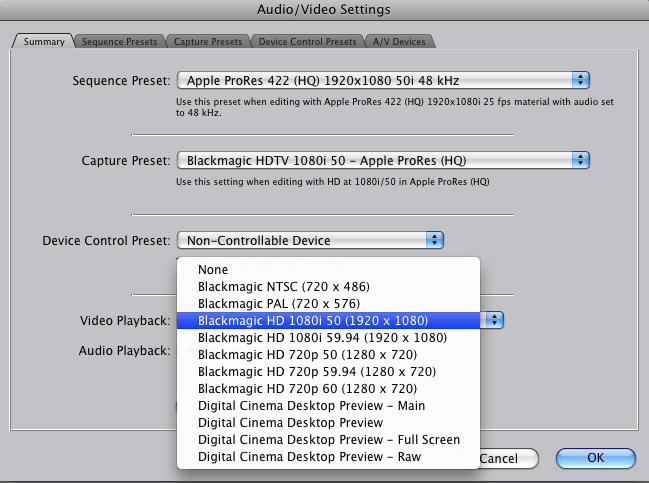The width and height of the screenshot is (649, 483).
Task: Choose Digital Cinema Desktop Preview – Main
Action: 311,406
